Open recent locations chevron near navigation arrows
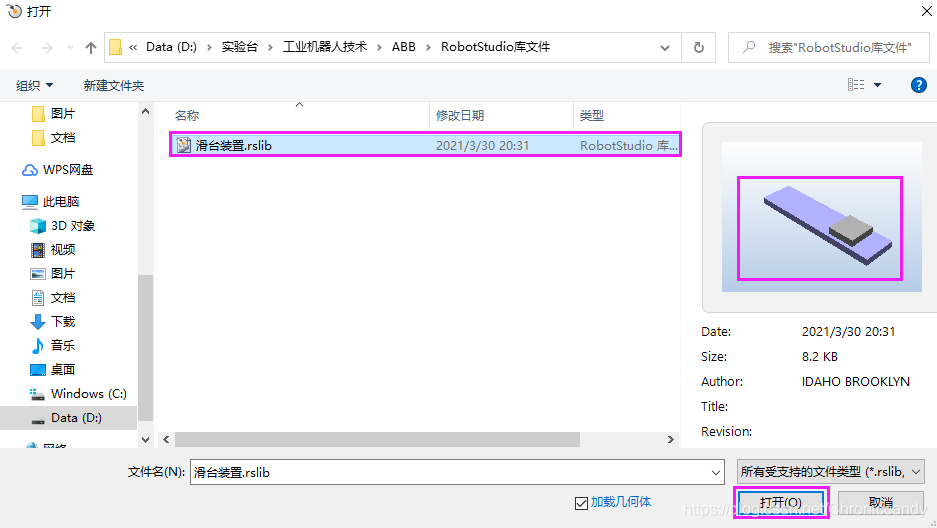Screen dimensions: 937x528 click(x=71, y=48)
